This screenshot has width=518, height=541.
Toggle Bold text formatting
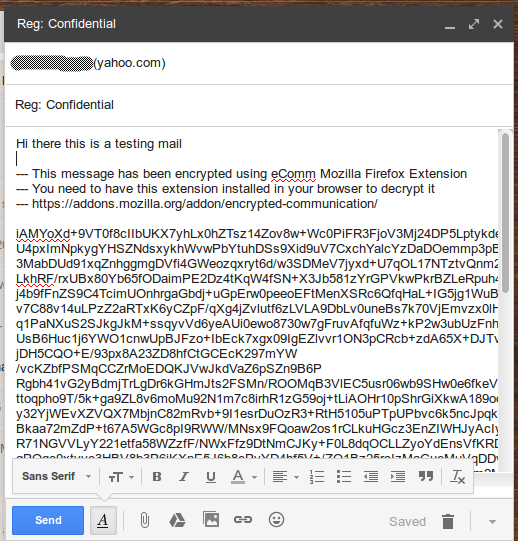click(157, 476)
